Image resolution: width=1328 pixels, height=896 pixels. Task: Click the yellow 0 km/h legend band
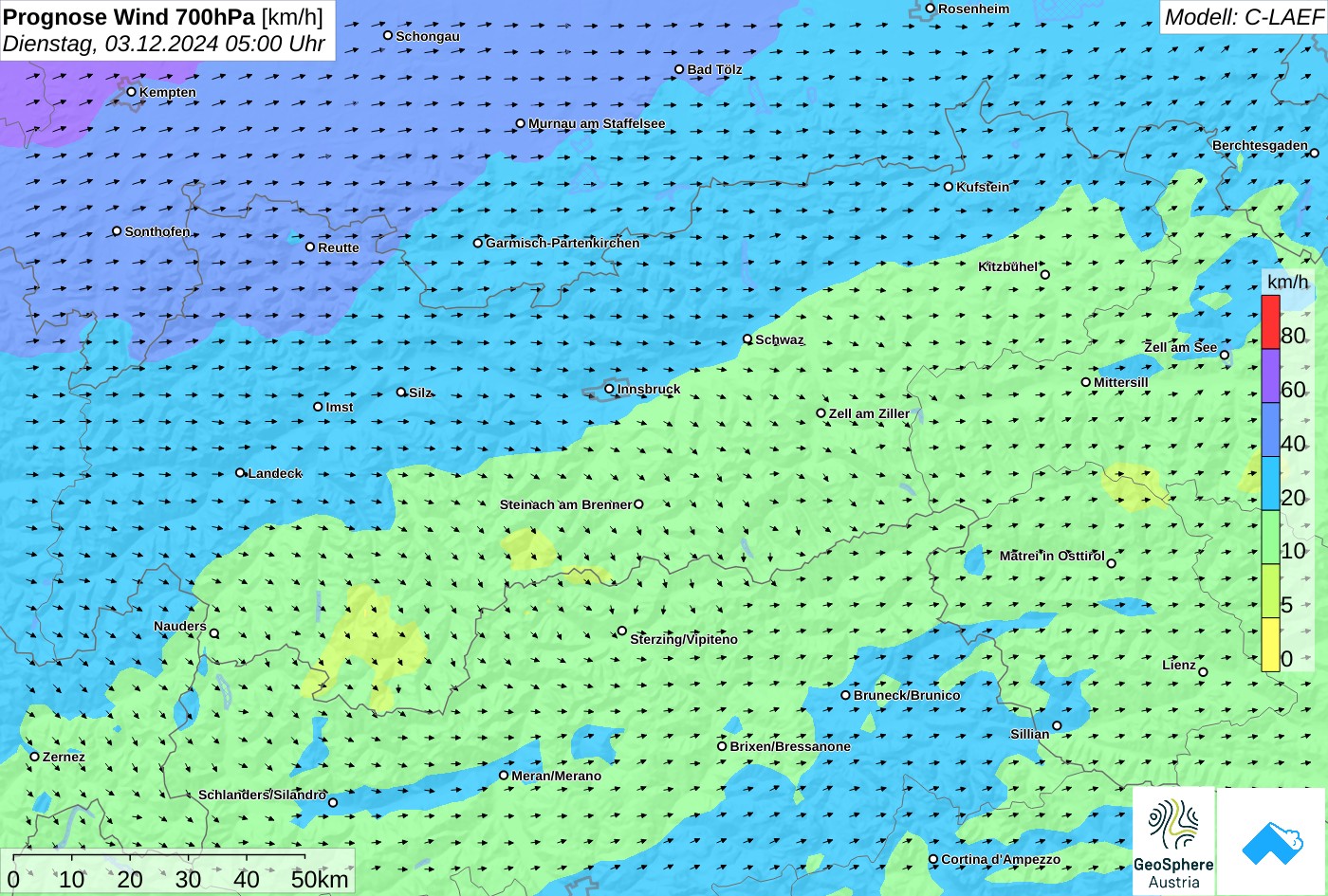point(1270,645)
